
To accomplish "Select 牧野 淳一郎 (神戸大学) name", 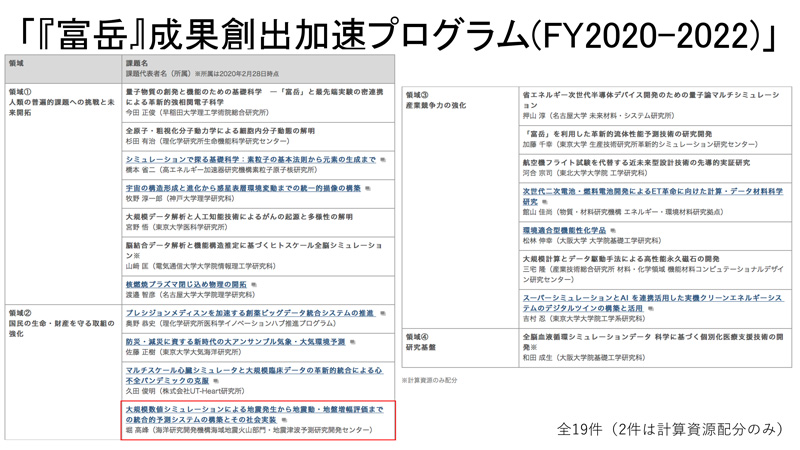I will pyautogui.click(x=180, y=198).
